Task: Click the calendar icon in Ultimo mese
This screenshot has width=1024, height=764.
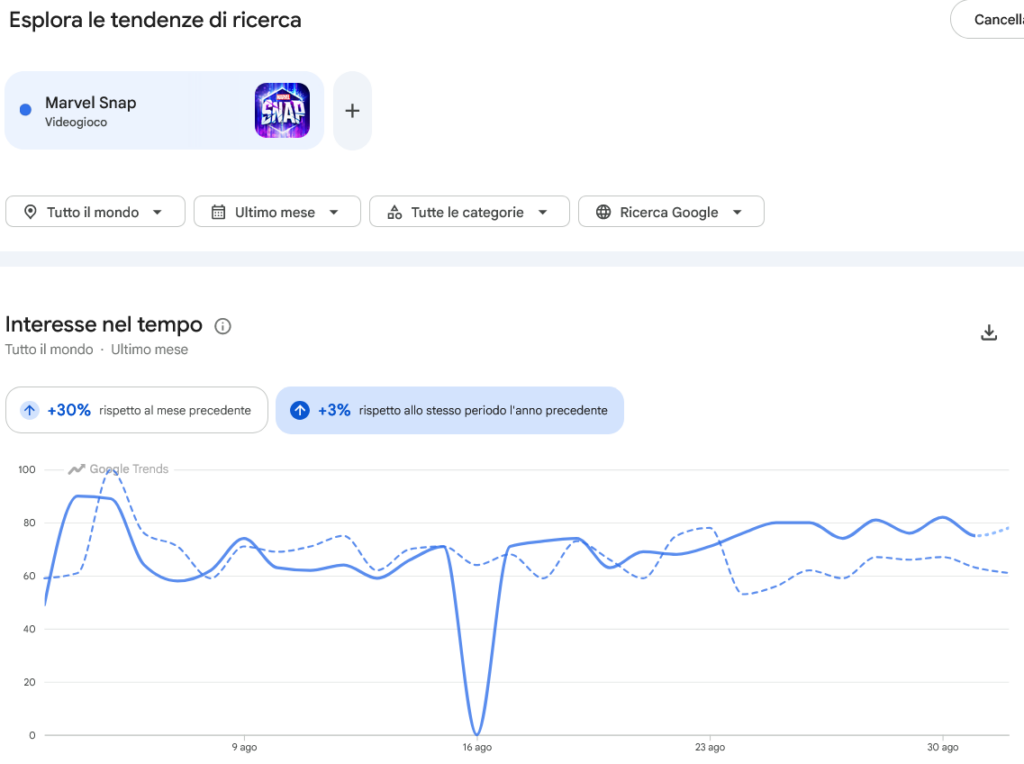Action: click(219, 212)
